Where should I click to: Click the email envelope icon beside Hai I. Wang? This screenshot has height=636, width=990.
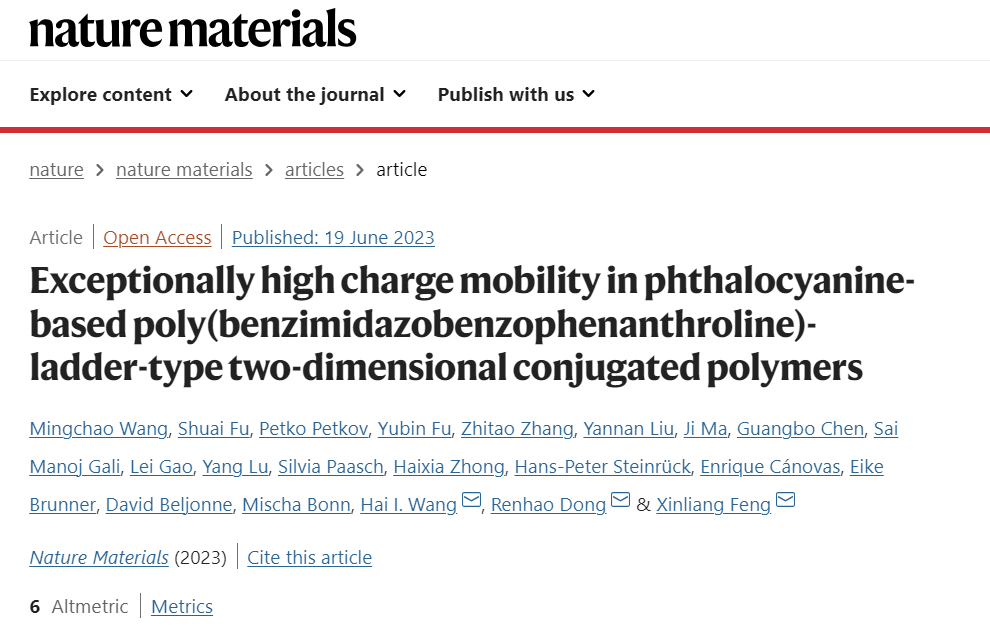pyautogui.click(x=471, y=500)
